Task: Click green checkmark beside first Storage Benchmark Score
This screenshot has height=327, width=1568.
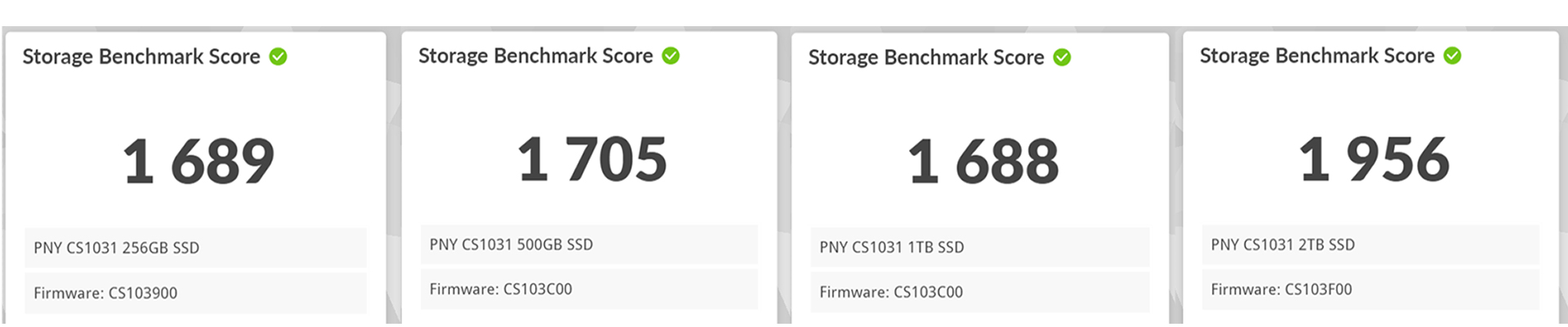Action: [278, 56]
